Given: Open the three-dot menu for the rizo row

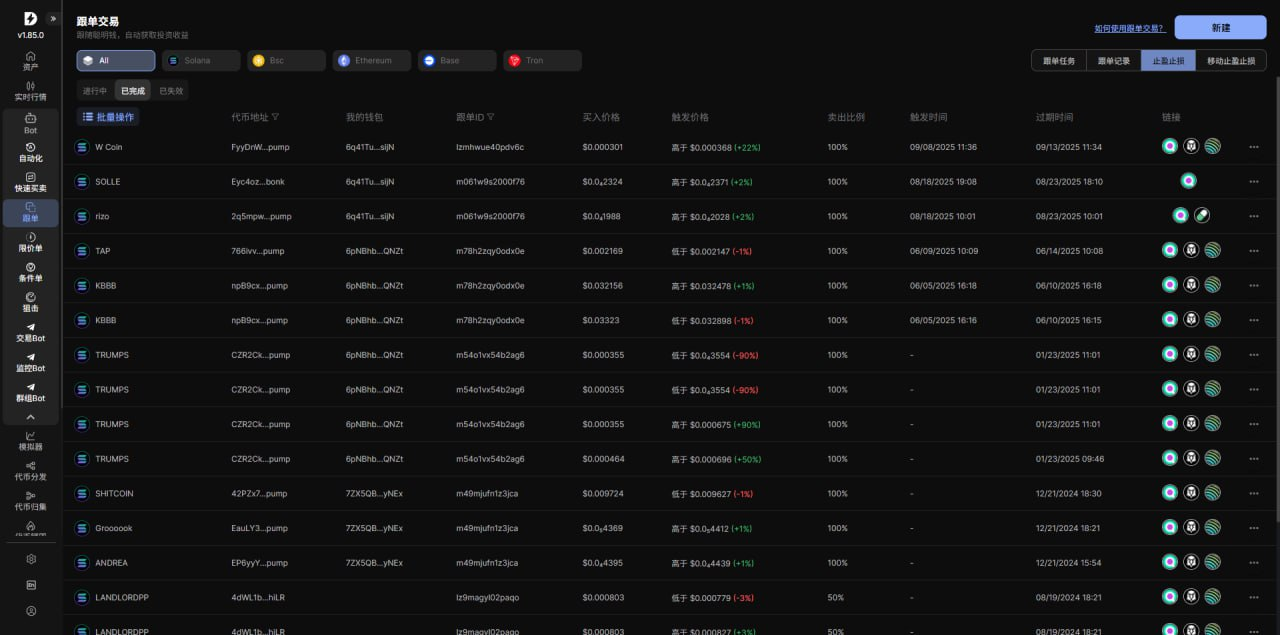Looking at the screenshot, I should coord(1254,216).
